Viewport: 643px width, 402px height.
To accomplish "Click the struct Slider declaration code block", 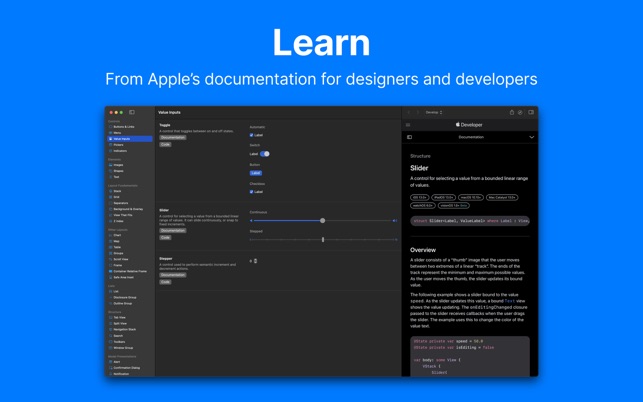I will (x=470, y=221).
